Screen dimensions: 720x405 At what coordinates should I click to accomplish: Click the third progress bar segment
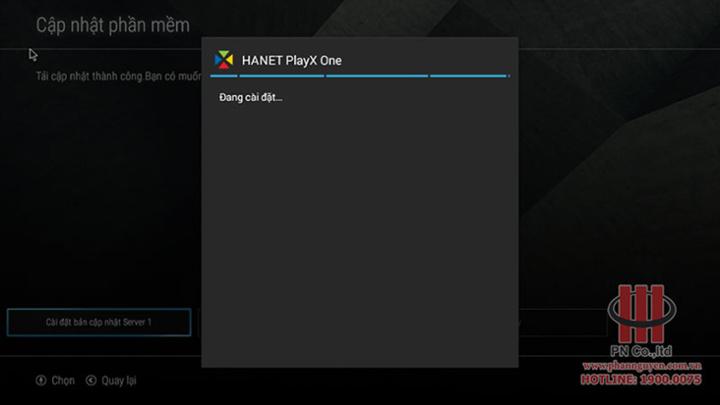[377, 76]
